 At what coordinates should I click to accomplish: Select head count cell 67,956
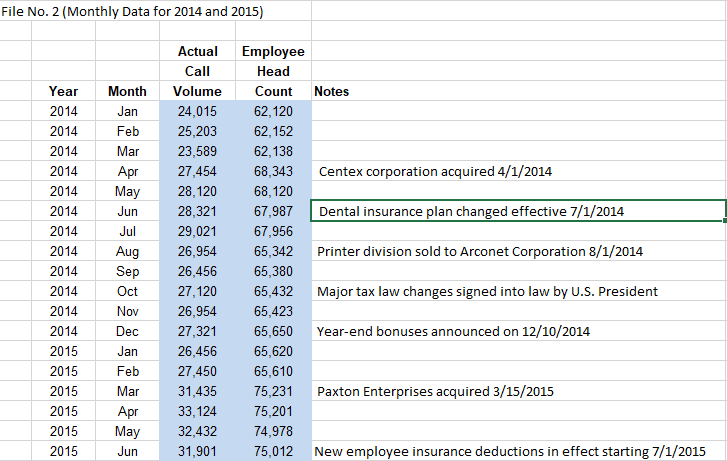[273, 230]
